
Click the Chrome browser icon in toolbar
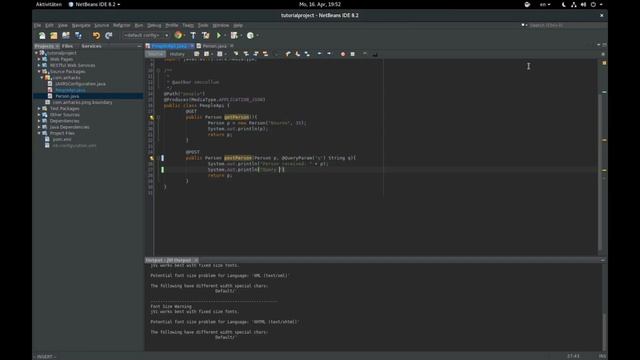pos(178,36)
